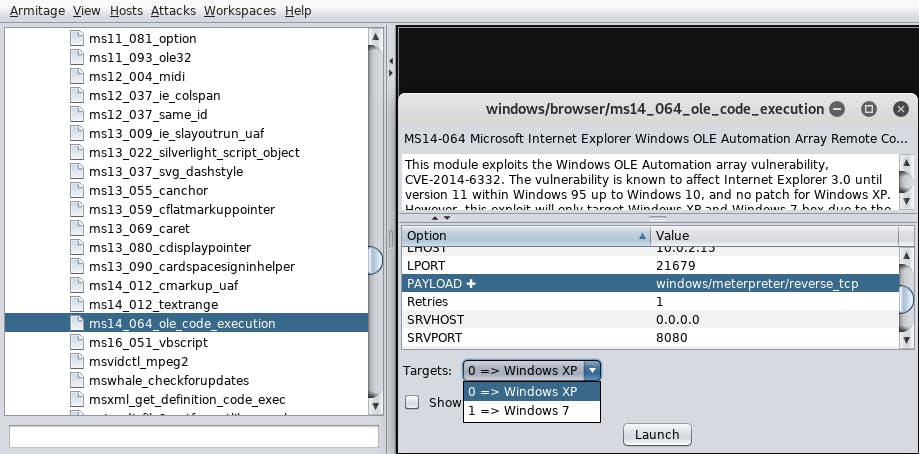Click the ms13_022_silverlight_script_object file icon
Viewport: 919px width, 454px height.
pyautogui.click(x=77, y=152)
